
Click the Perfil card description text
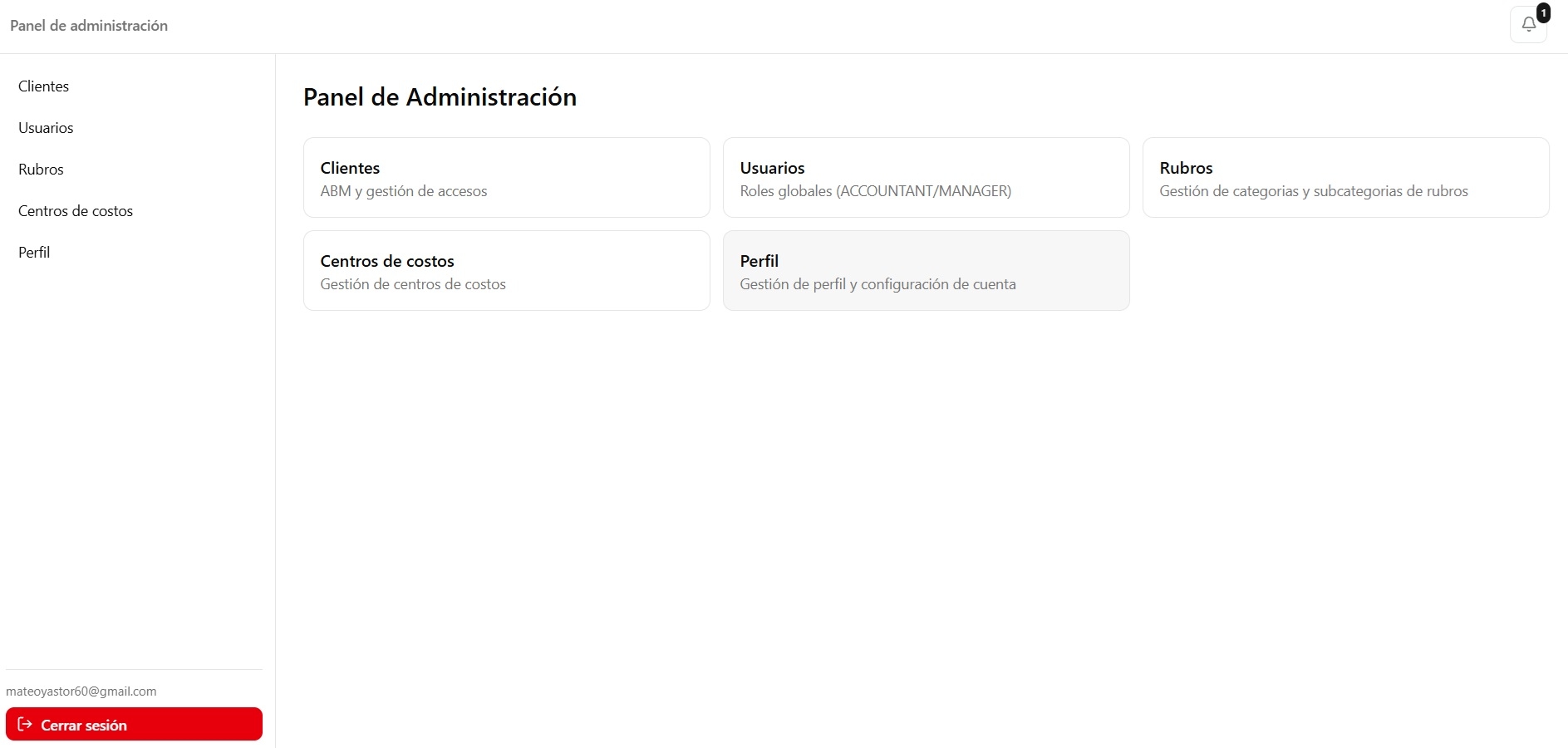(878, 283)
